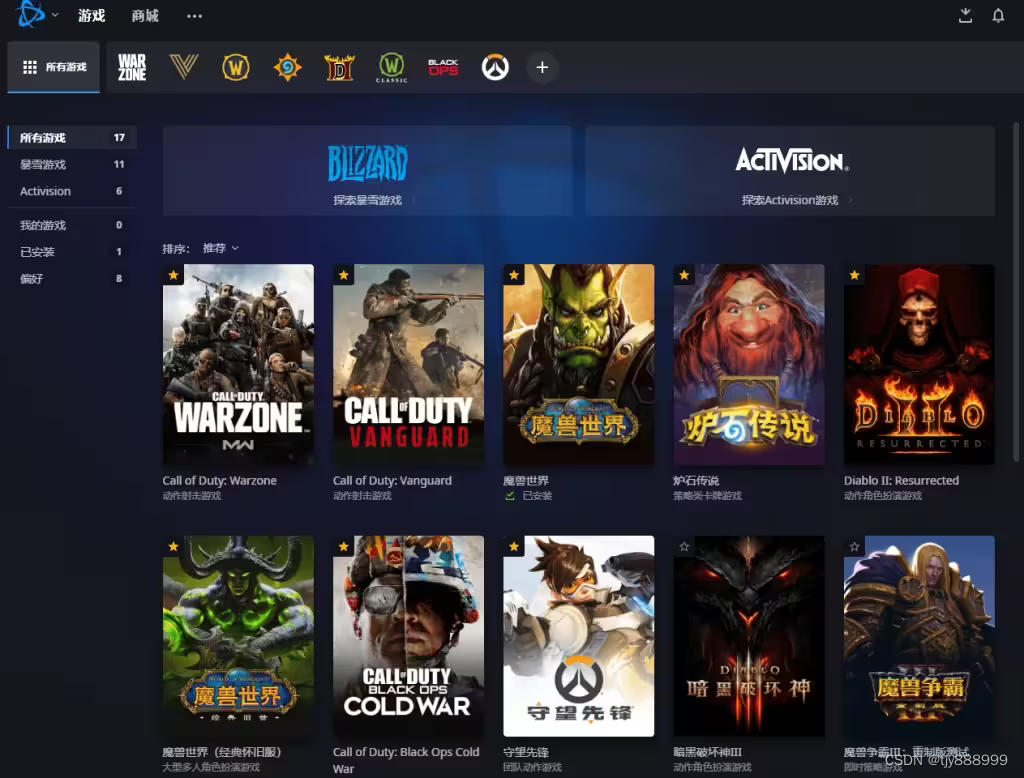Open Diablo II: Resurrected cover art

coord(920,365)
